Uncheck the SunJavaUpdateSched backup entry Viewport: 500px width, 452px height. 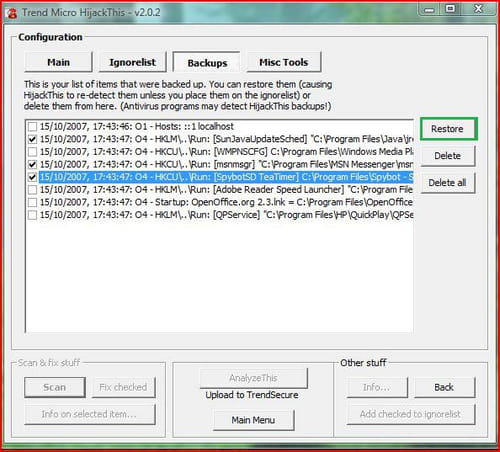click(32, 139)
